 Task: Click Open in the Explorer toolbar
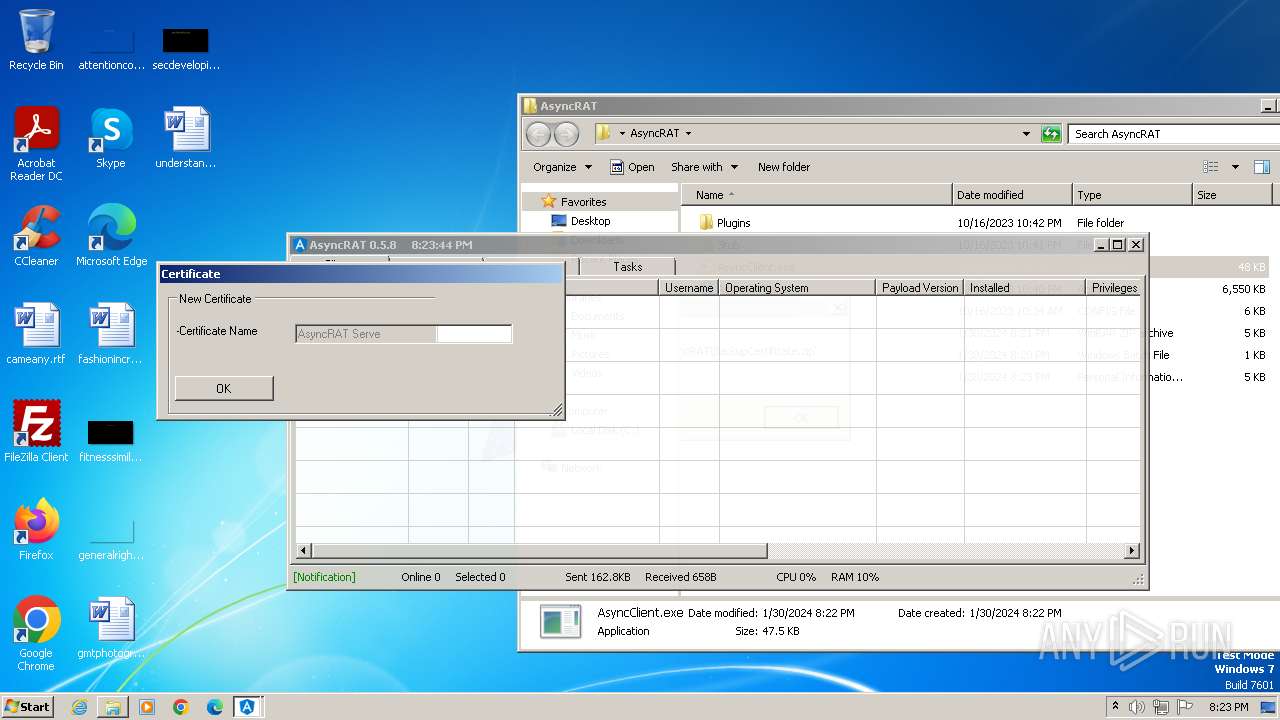632,167
